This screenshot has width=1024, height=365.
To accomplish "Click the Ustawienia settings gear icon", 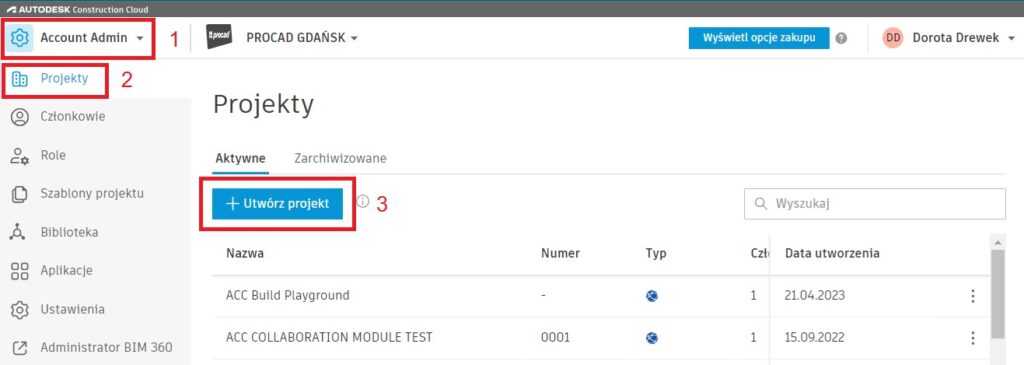I will pos(20,309).
